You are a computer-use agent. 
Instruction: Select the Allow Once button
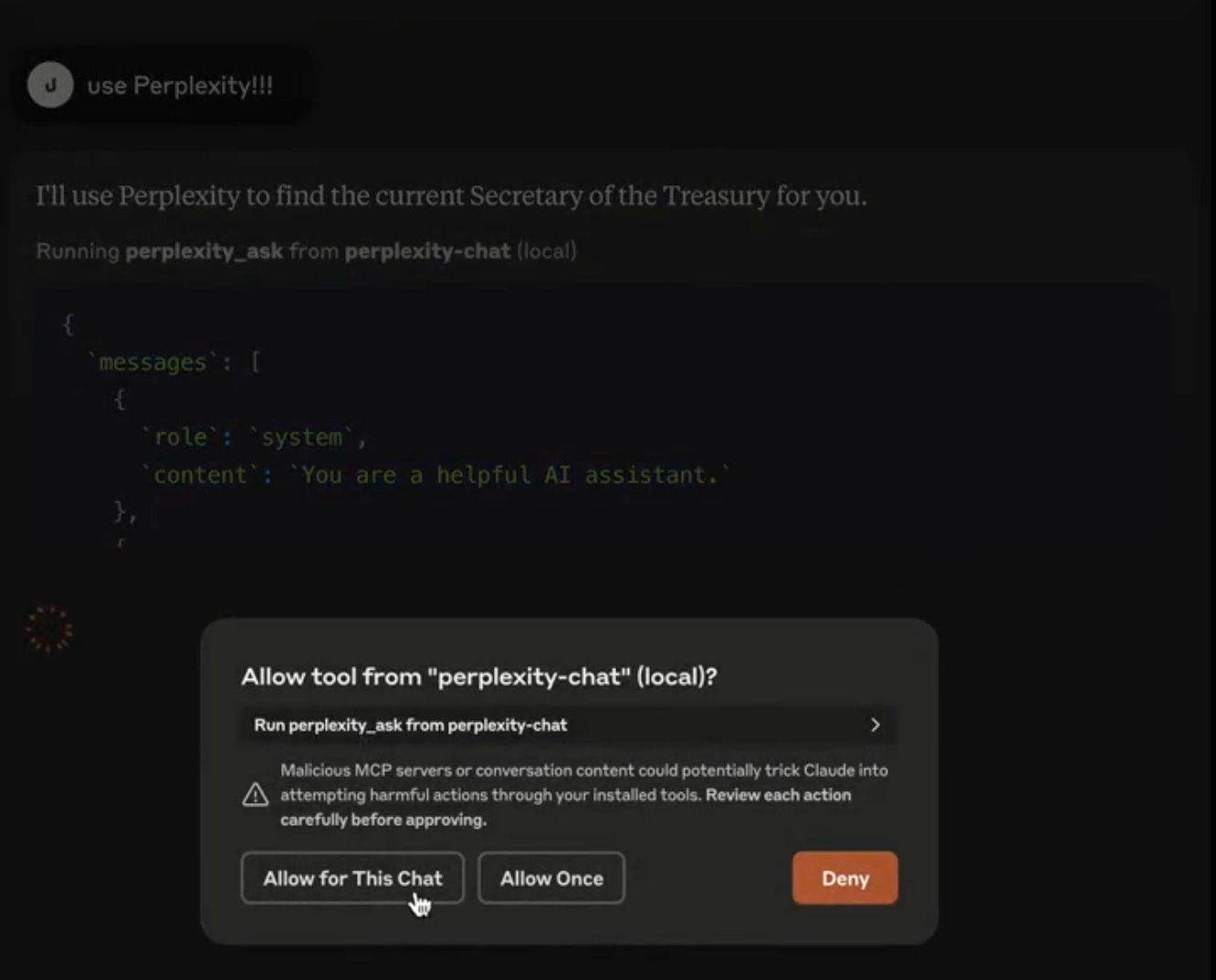click(x=551, y=878)
